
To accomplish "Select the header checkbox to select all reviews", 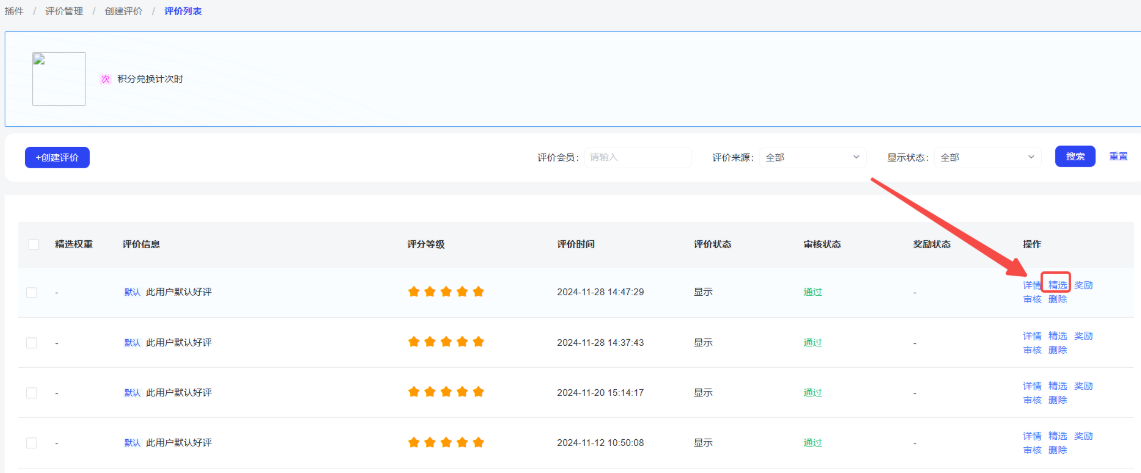I will (34, 245).
